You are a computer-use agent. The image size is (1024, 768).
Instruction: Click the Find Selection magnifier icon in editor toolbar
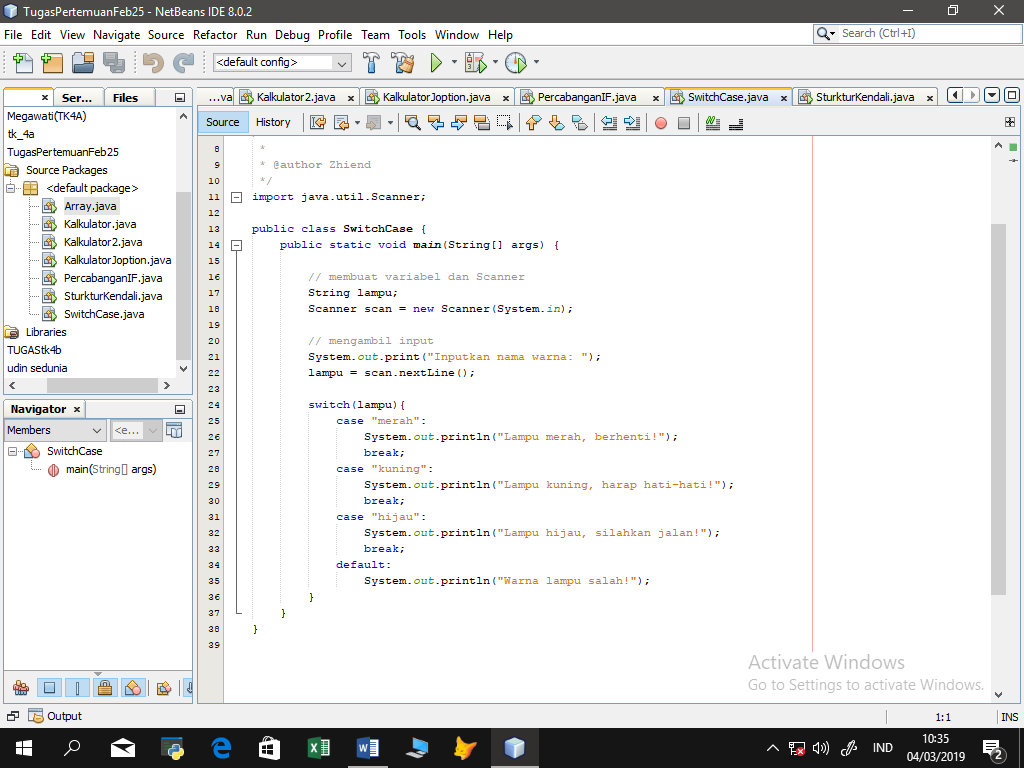[412, 123]
